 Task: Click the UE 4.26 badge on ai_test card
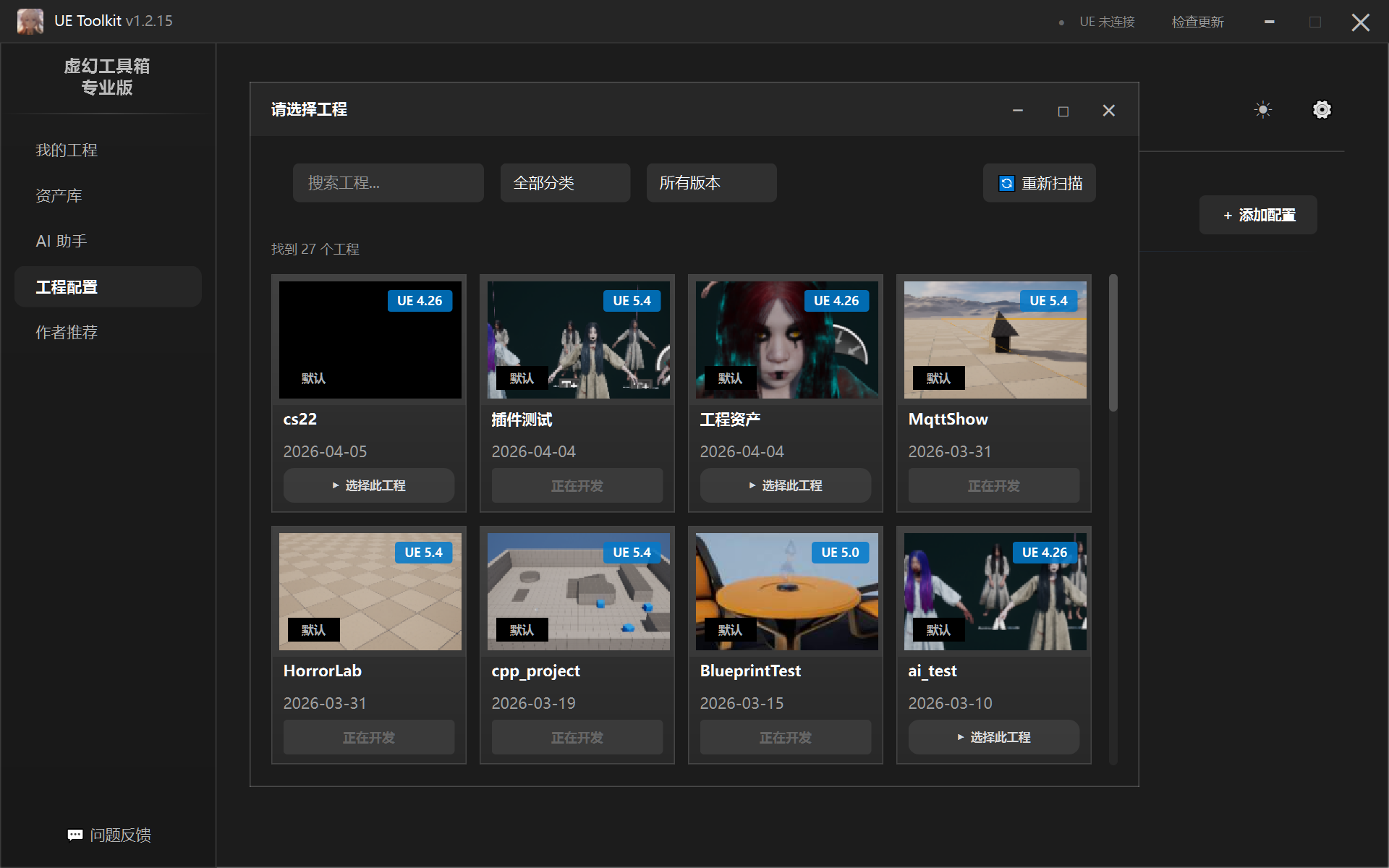point(1045,553)
